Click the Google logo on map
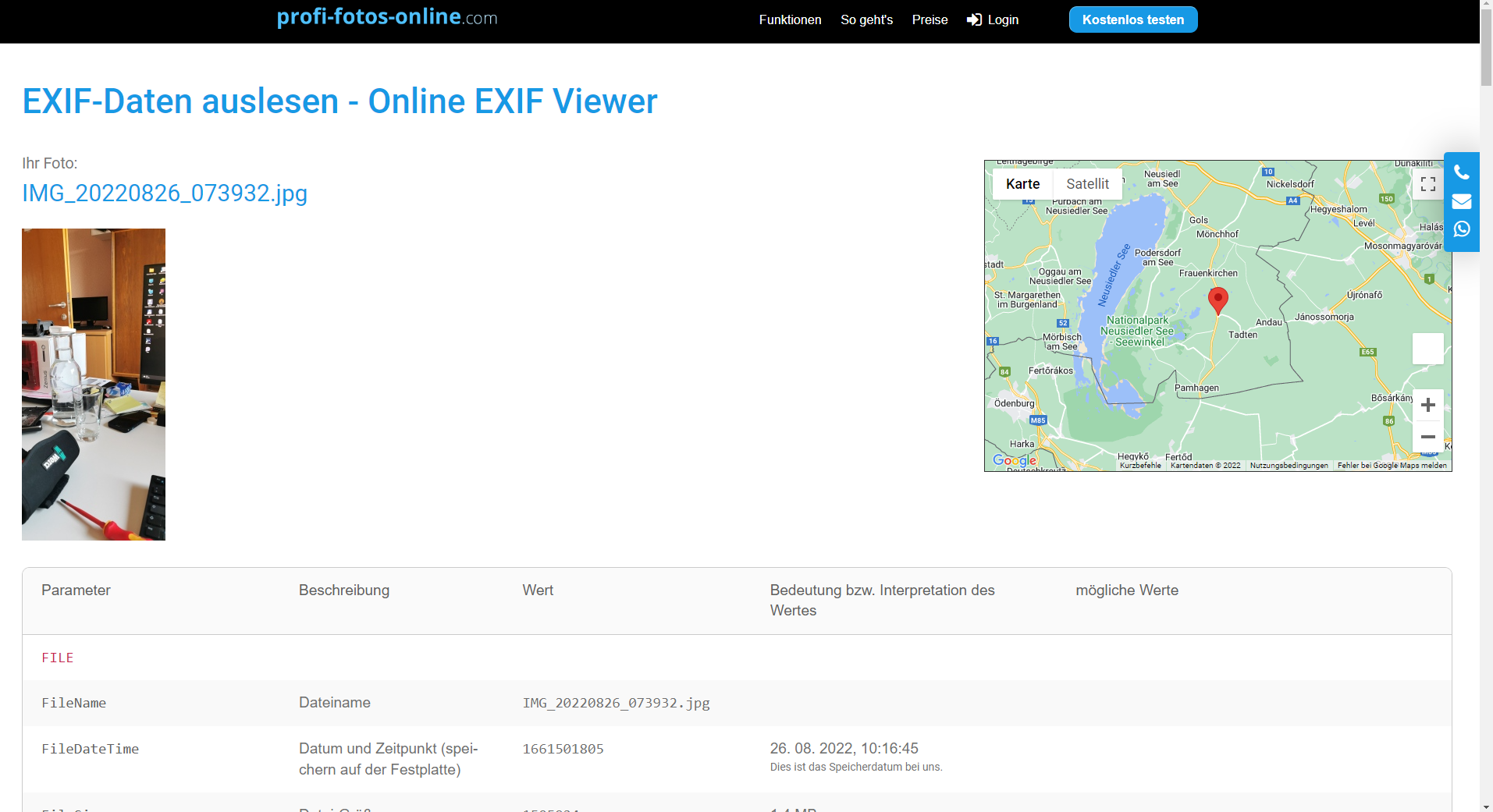 coord(1015,460)
